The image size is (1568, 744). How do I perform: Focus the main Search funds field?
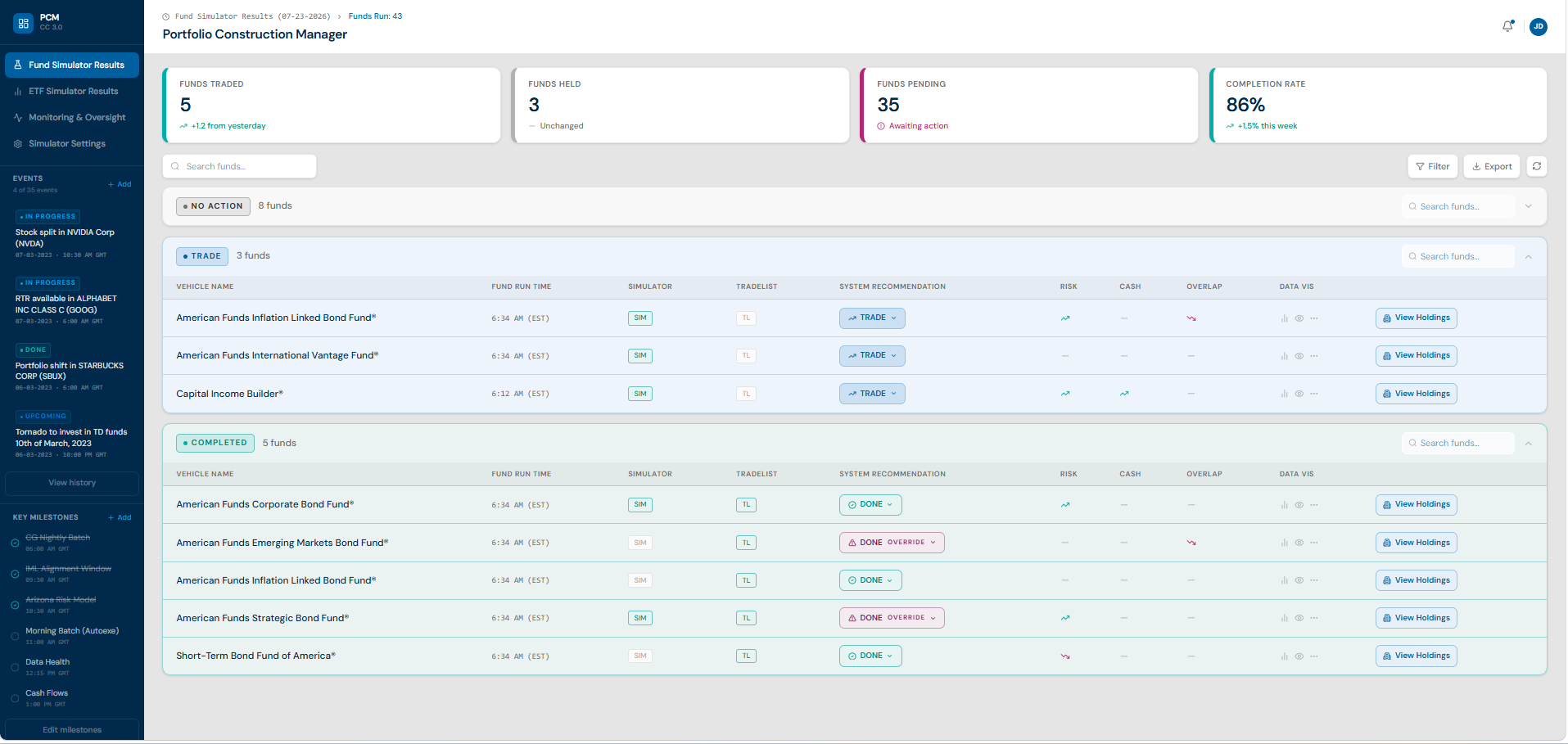coord(240,166)
